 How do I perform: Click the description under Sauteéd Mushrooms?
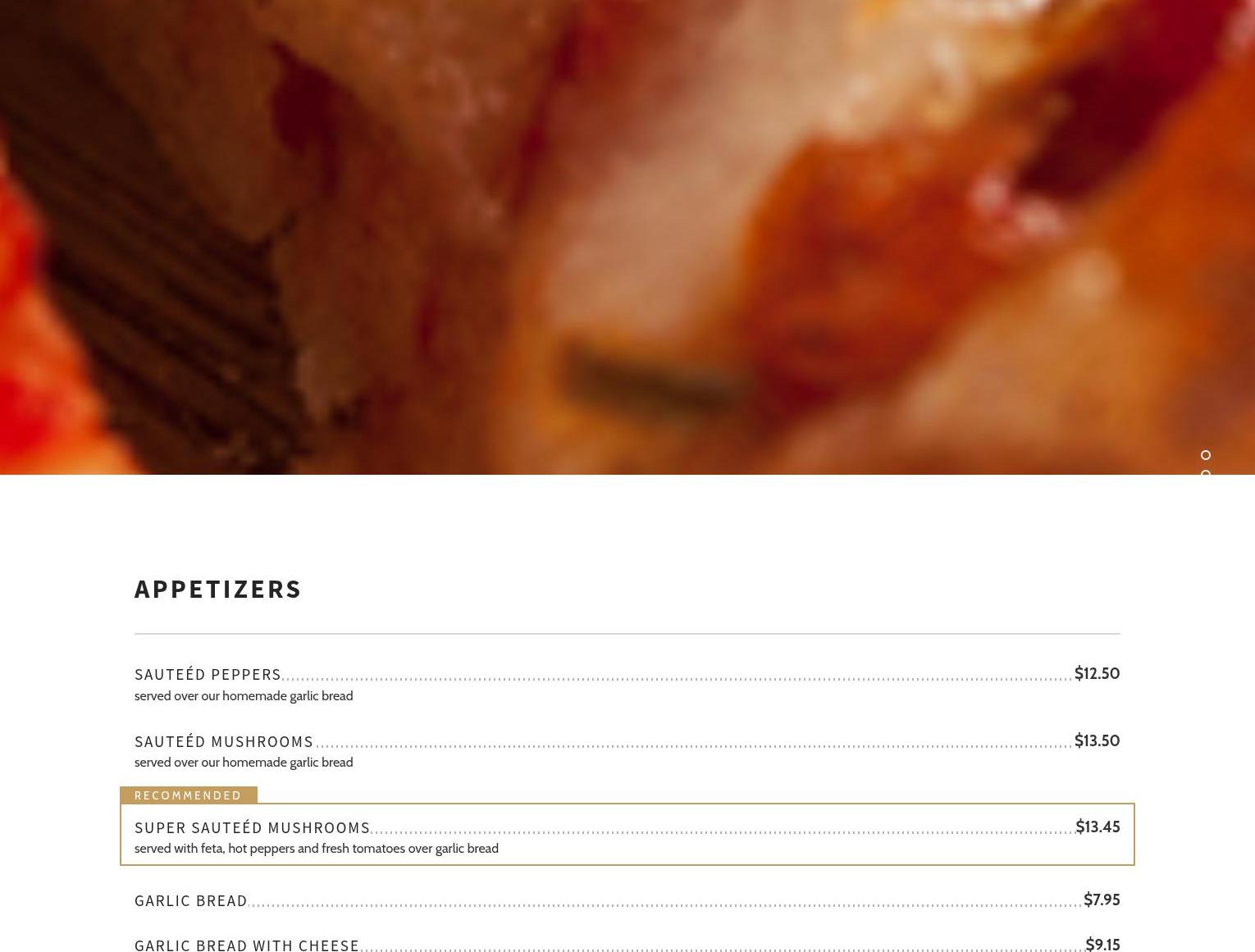pos(244,762)
